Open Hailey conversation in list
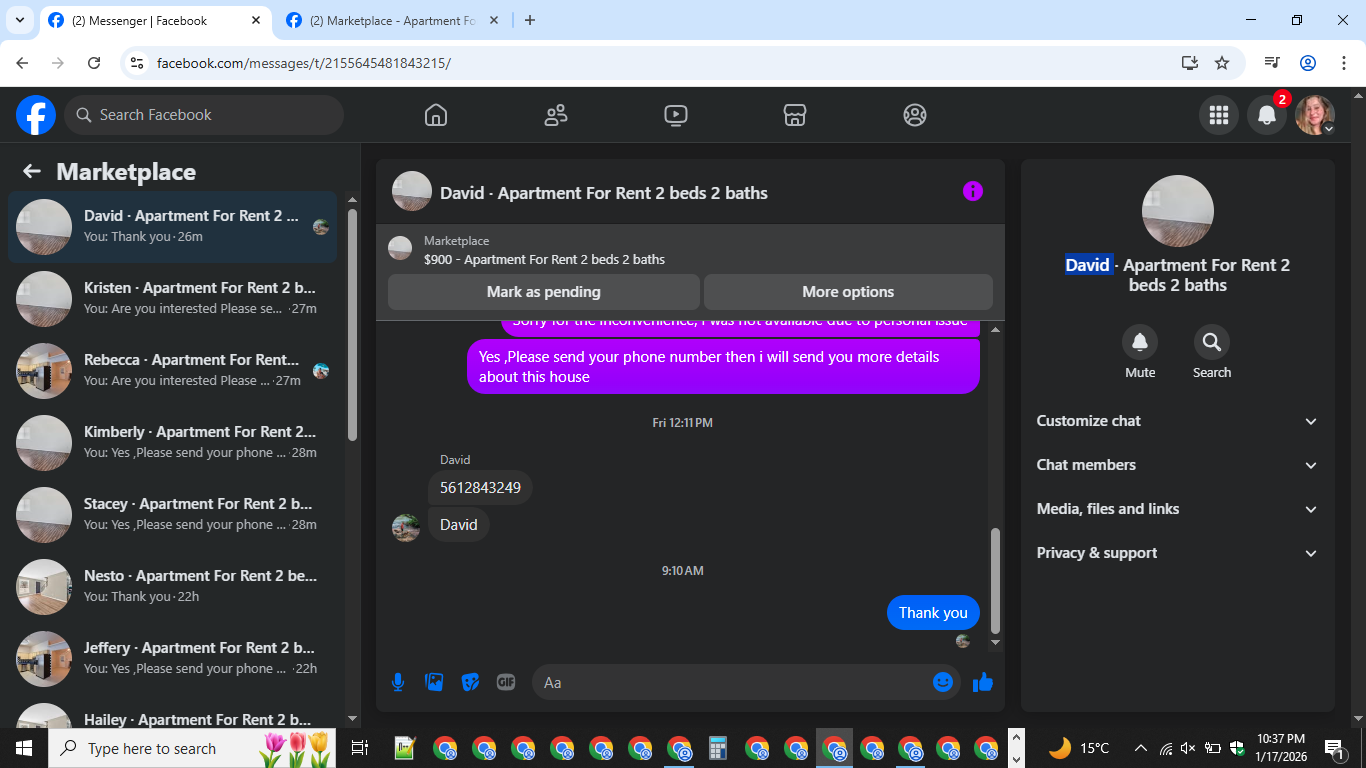The image size is (1366, 768). [x=172, y=714]
